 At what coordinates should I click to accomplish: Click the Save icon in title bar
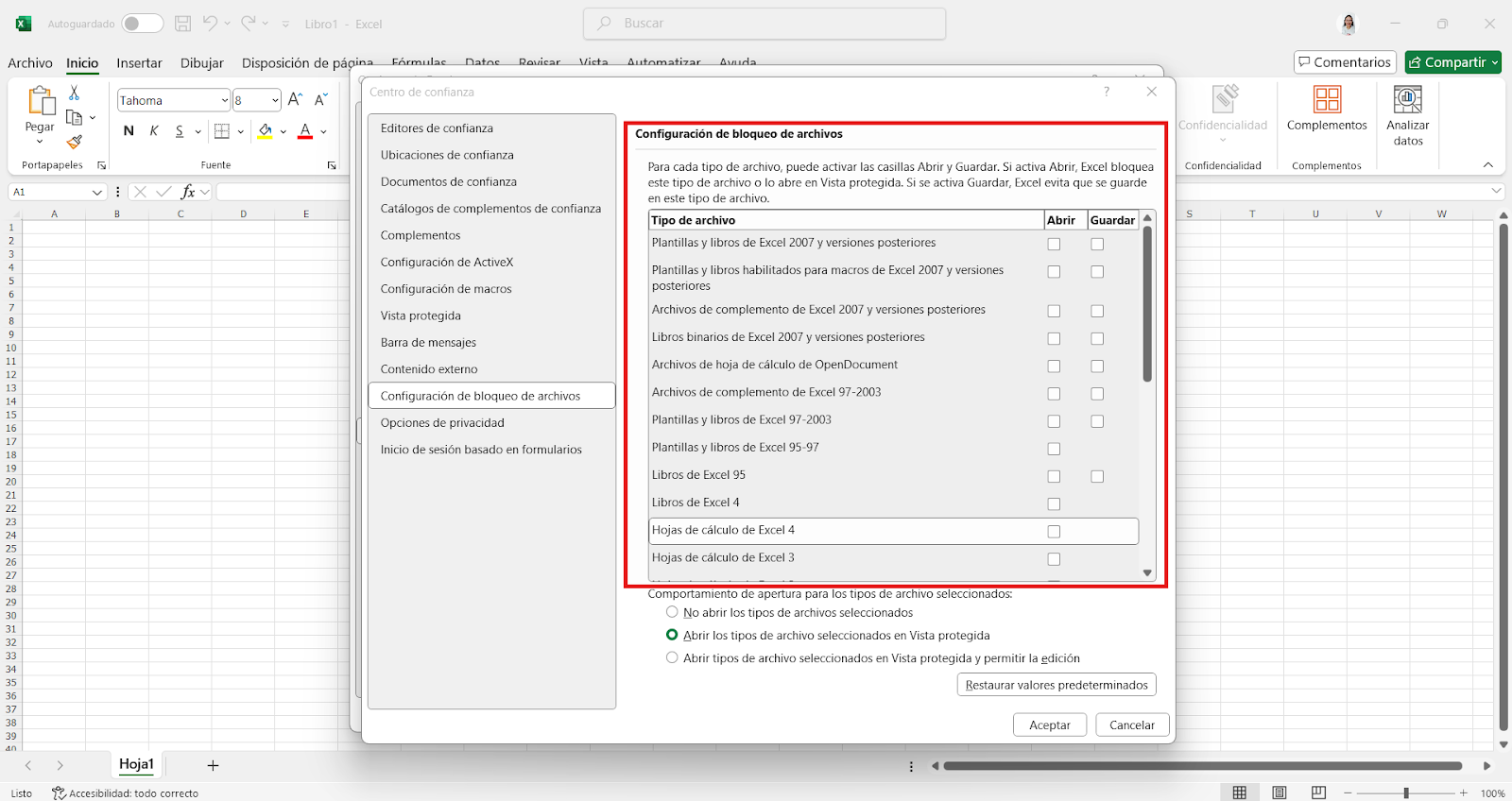(x=183, y=24)
